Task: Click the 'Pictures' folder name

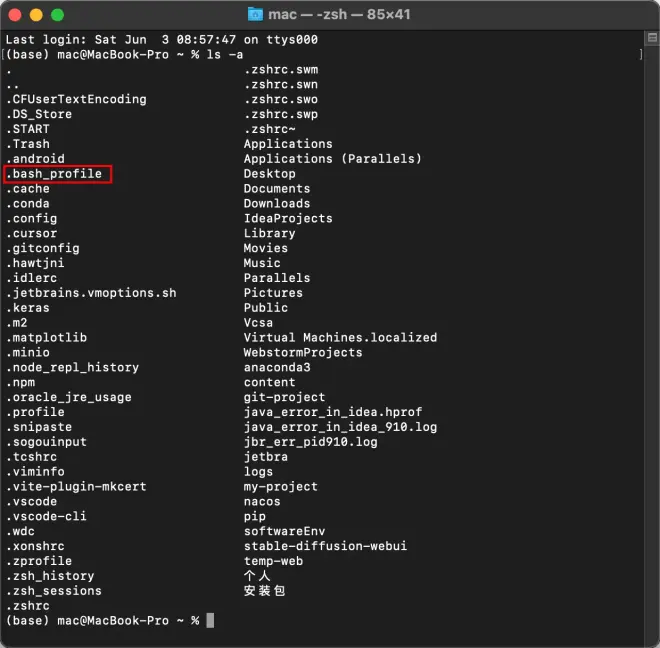Action: pyautogui.click(x=273, y=293)
